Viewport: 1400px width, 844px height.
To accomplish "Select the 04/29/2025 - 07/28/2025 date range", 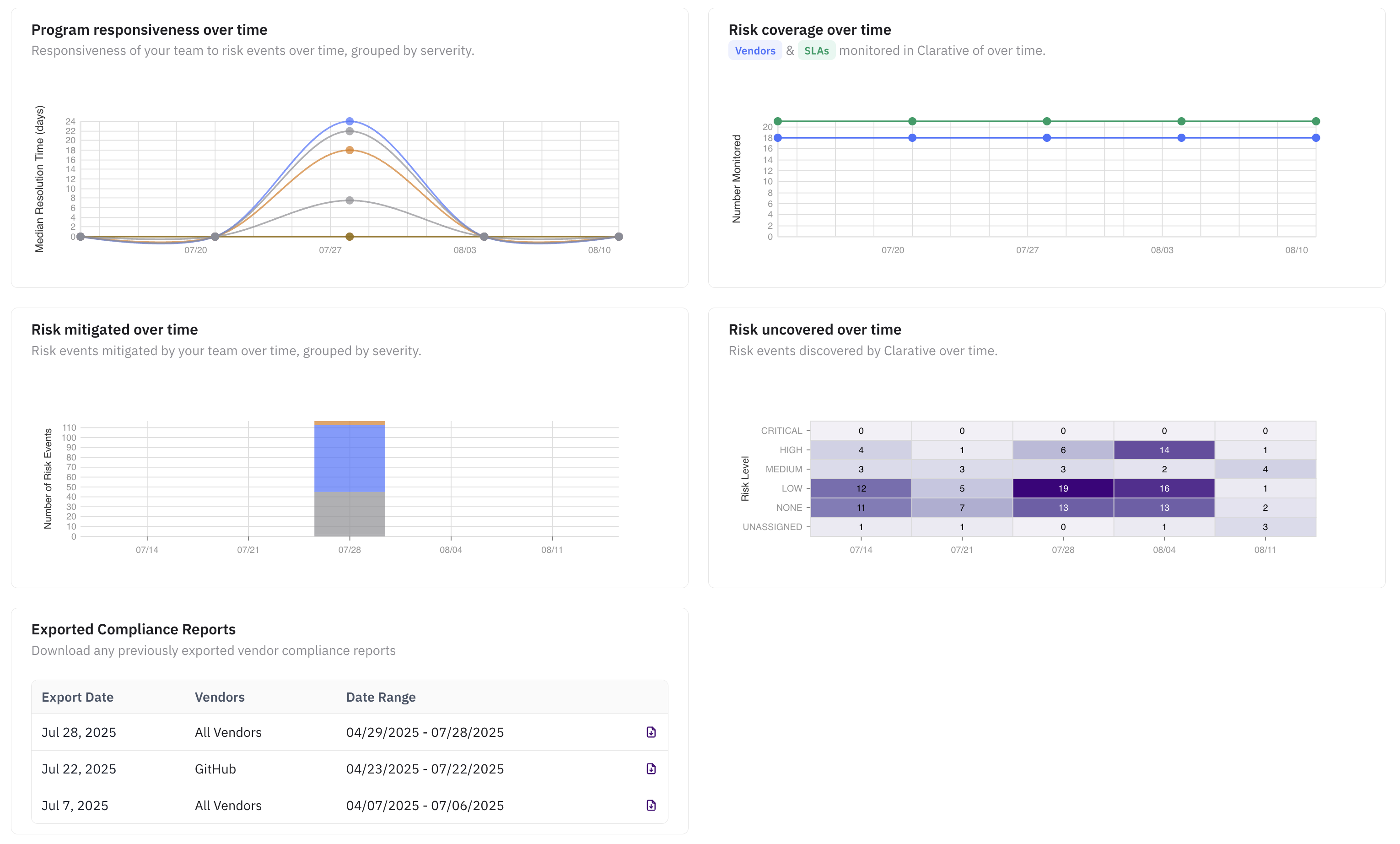I will pos(425,732).
